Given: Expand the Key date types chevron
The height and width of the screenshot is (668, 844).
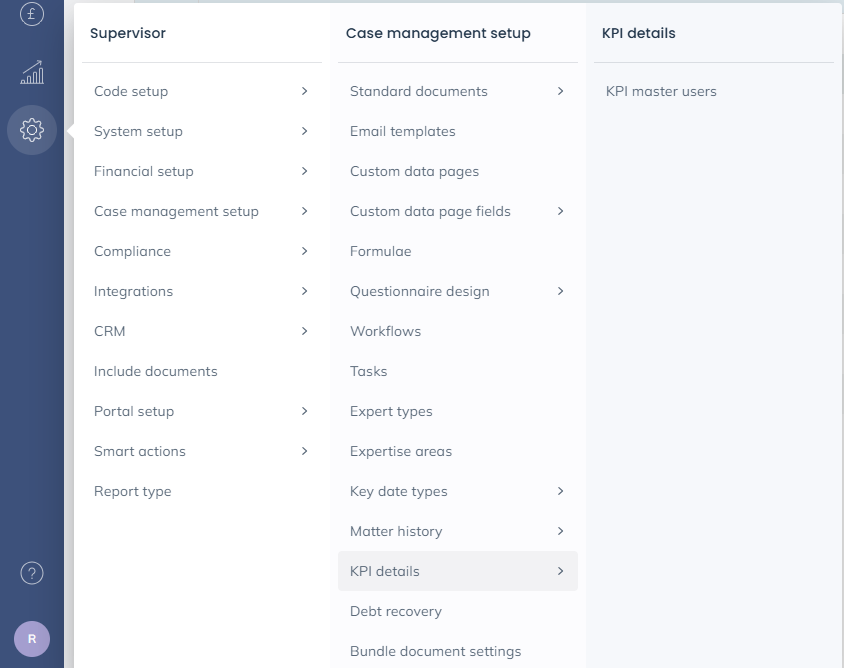Looking at the screenshot, I should (x=560, y=491).
